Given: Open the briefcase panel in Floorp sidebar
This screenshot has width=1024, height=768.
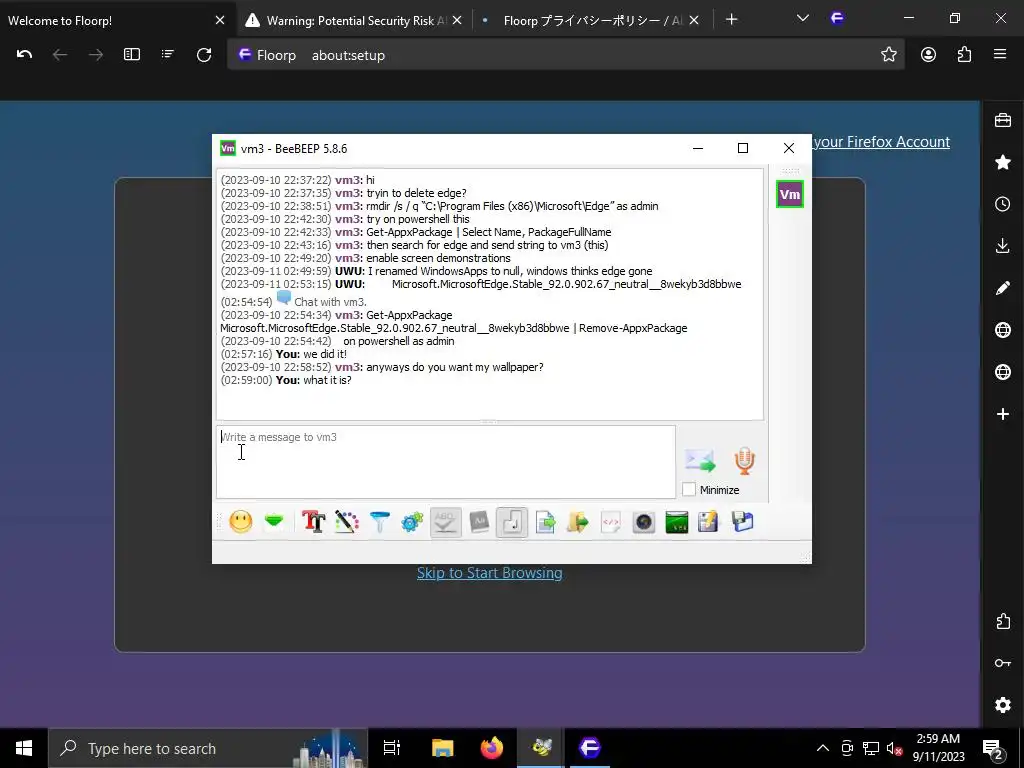Looking at the screenshot, I should 1003,120.
